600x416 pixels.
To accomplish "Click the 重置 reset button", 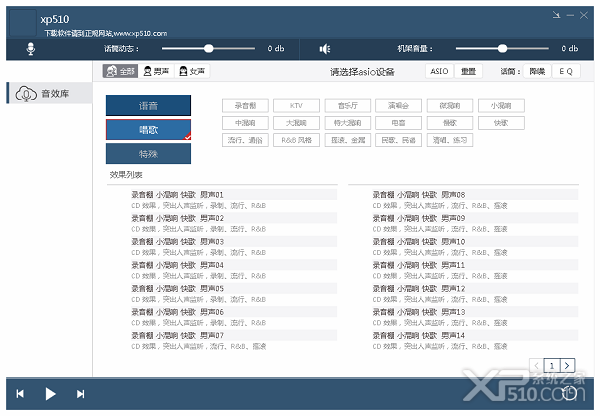I will [468, 71].
